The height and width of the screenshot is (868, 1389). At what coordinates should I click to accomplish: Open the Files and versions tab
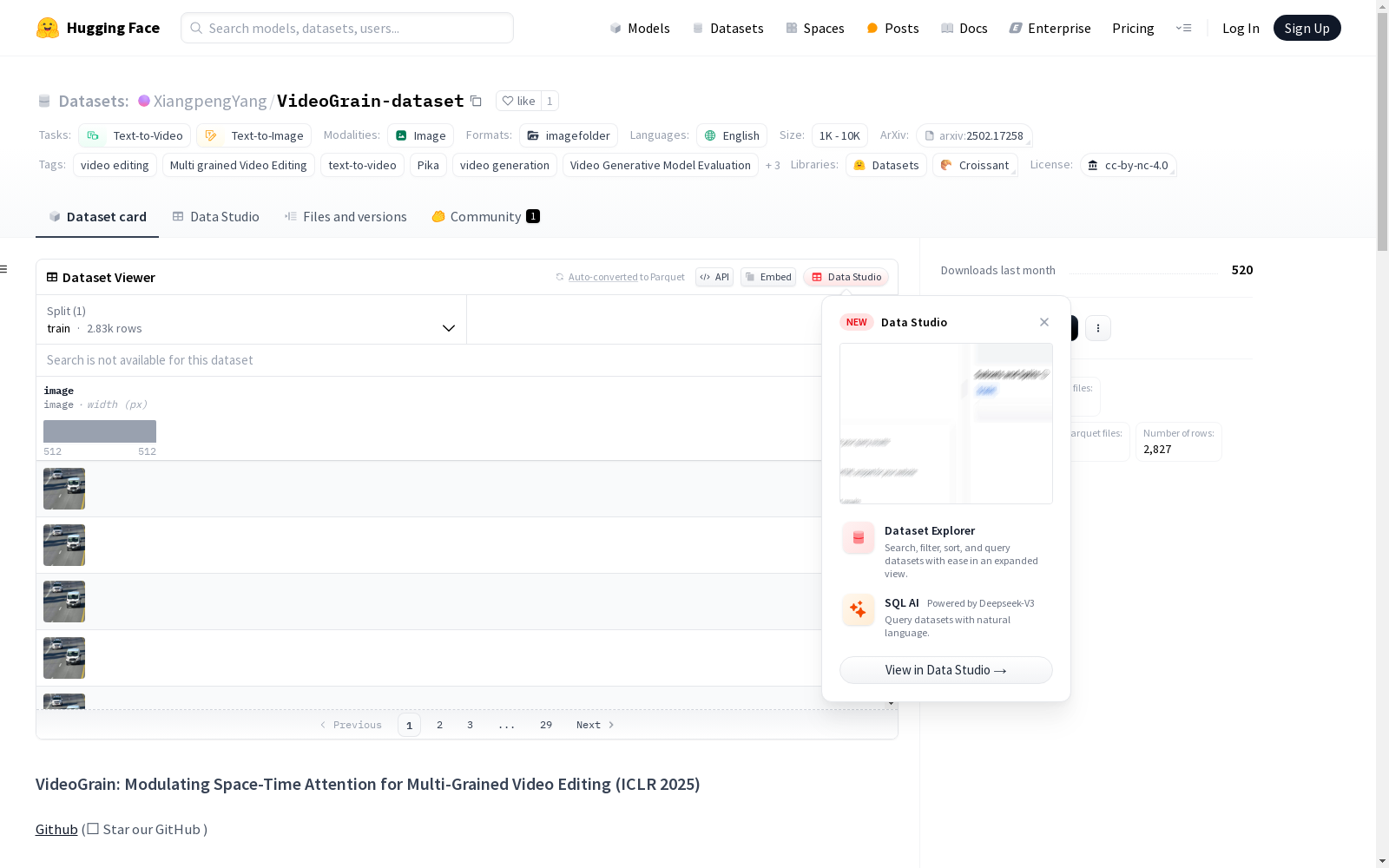(346, 217)
